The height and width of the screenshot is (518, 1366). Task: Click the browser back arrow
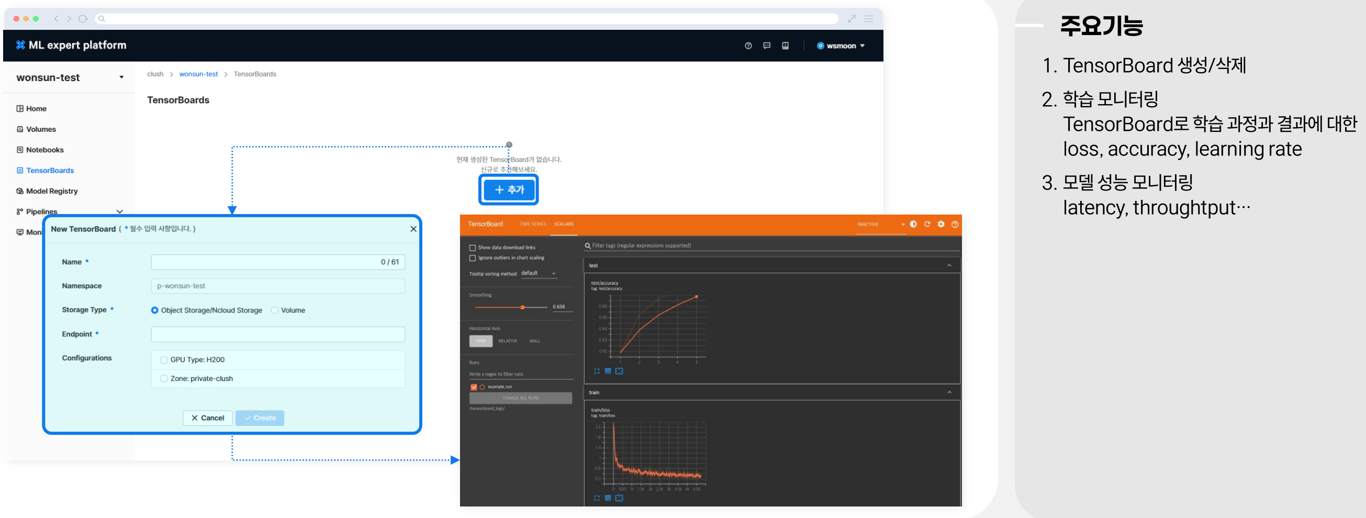pos(56,19)
